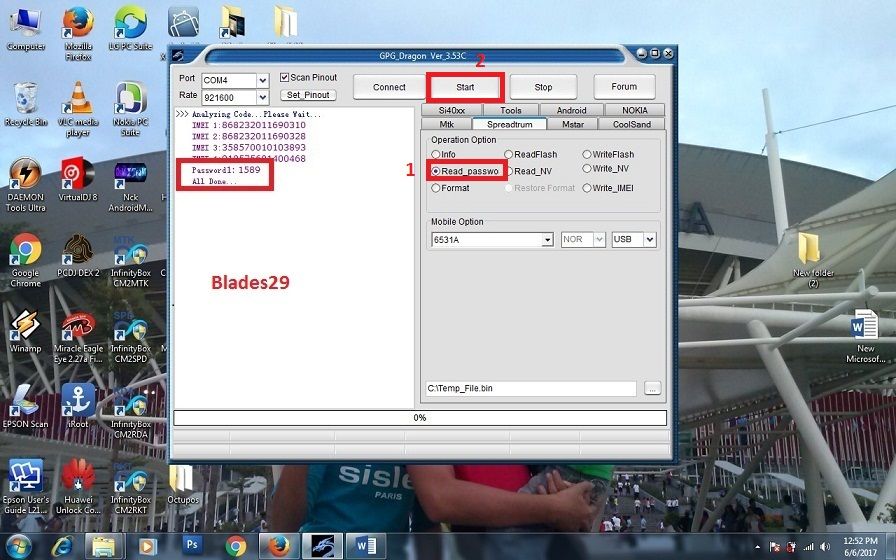
Task: Open Google Chrome desktop shortcut
Action: (25, 250)
